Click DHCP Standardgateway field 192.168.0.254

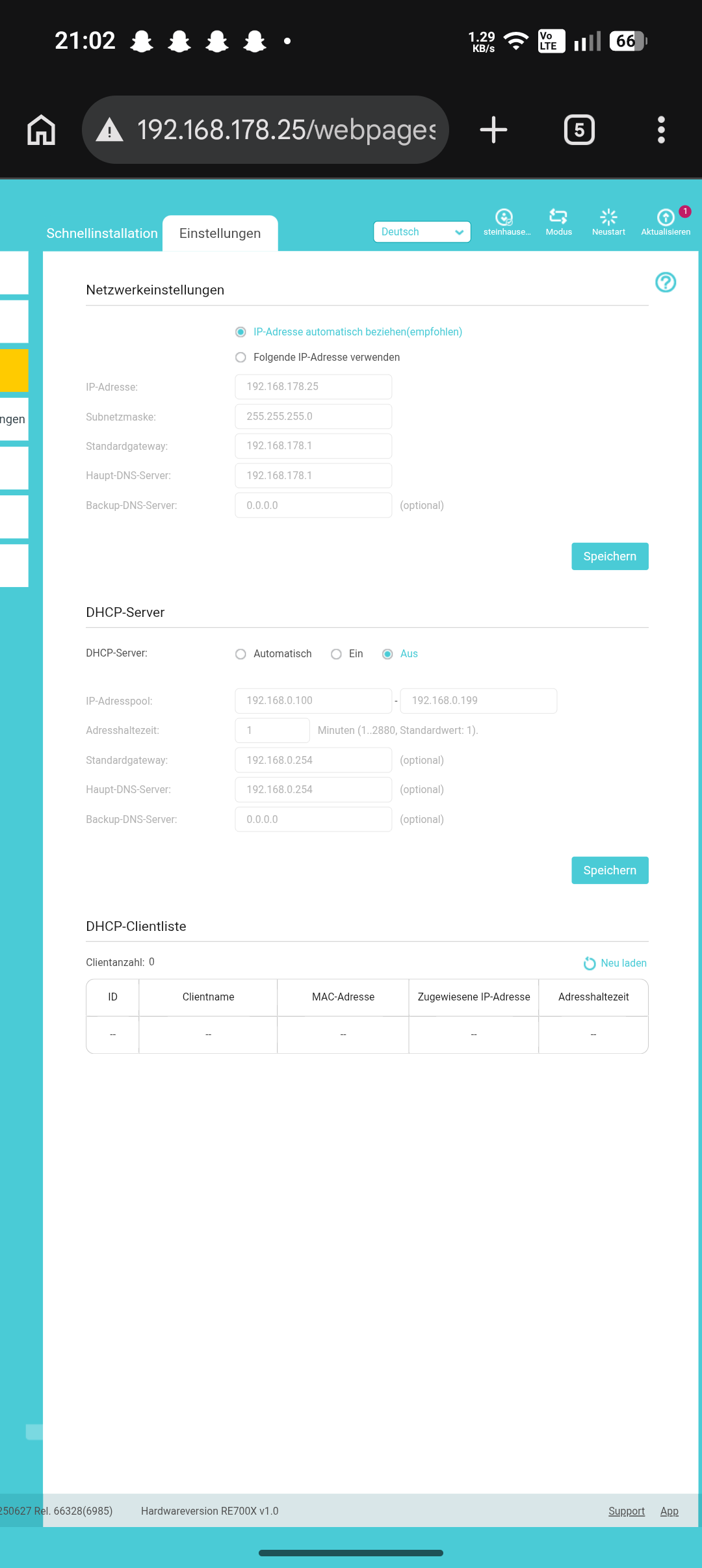313,760
